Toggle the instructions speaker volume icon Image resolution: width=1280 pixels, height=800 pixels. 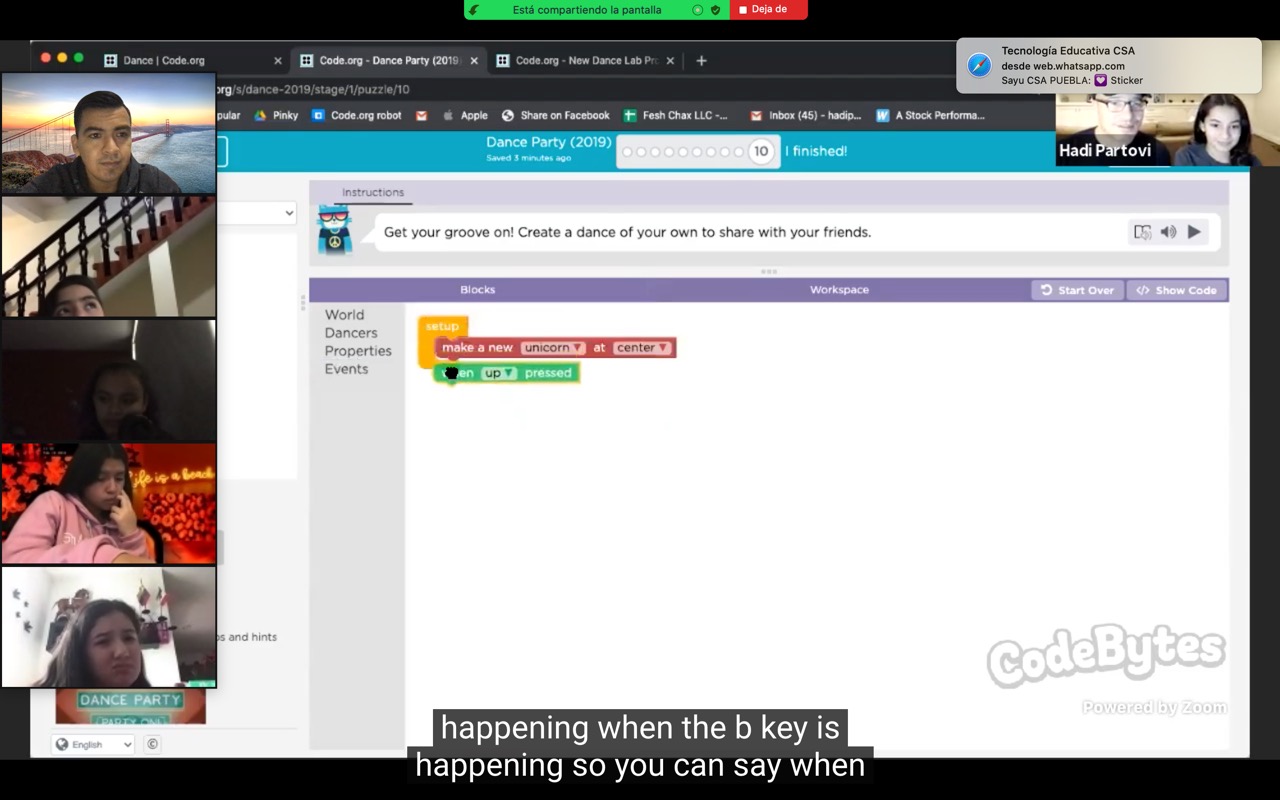(x=1169, y=232)
